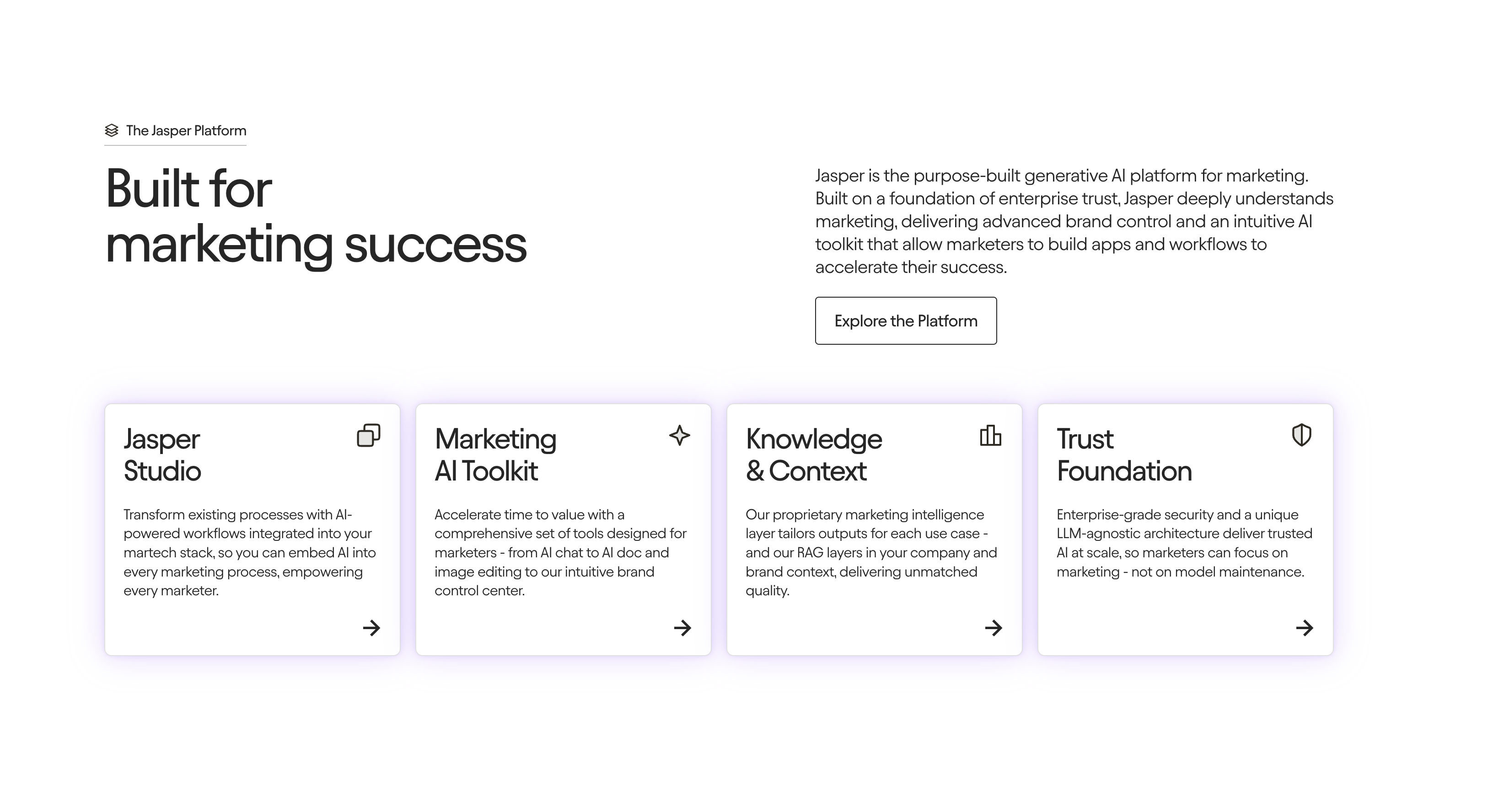The width and height of the screenshot is (1504, 812).
Task: Click the Built for marketing success headline
Action: click(x=316, y=217)
